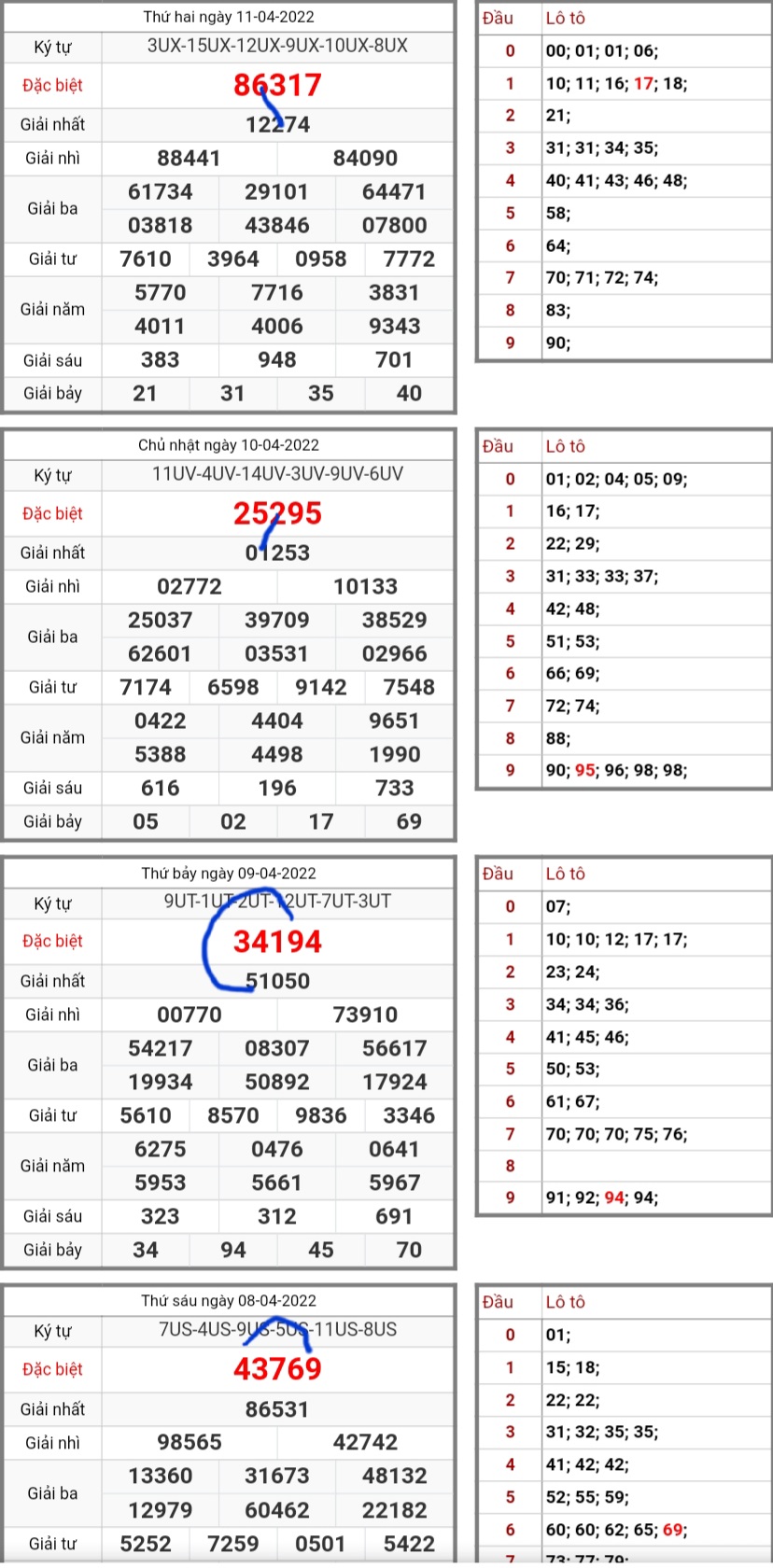This screenshot has width=773, height=1568.
Task: Click red lô tô number 69
Action: coord(672,1530)
